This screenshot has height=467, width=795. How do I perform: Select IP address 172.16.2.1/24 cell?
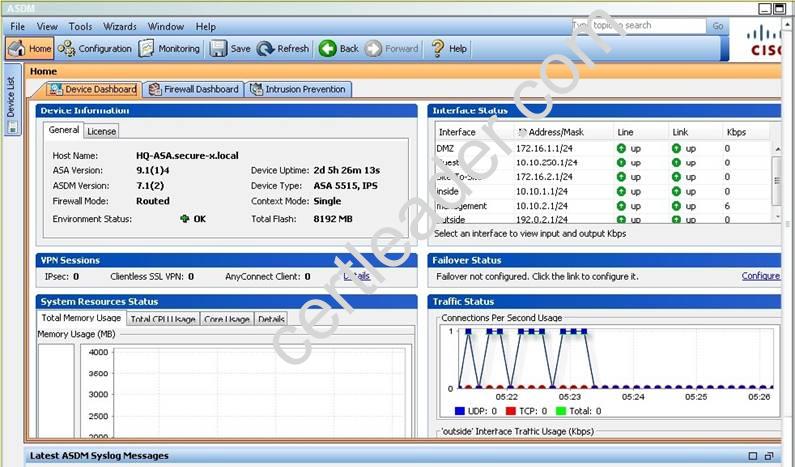[x=544, y=177]
